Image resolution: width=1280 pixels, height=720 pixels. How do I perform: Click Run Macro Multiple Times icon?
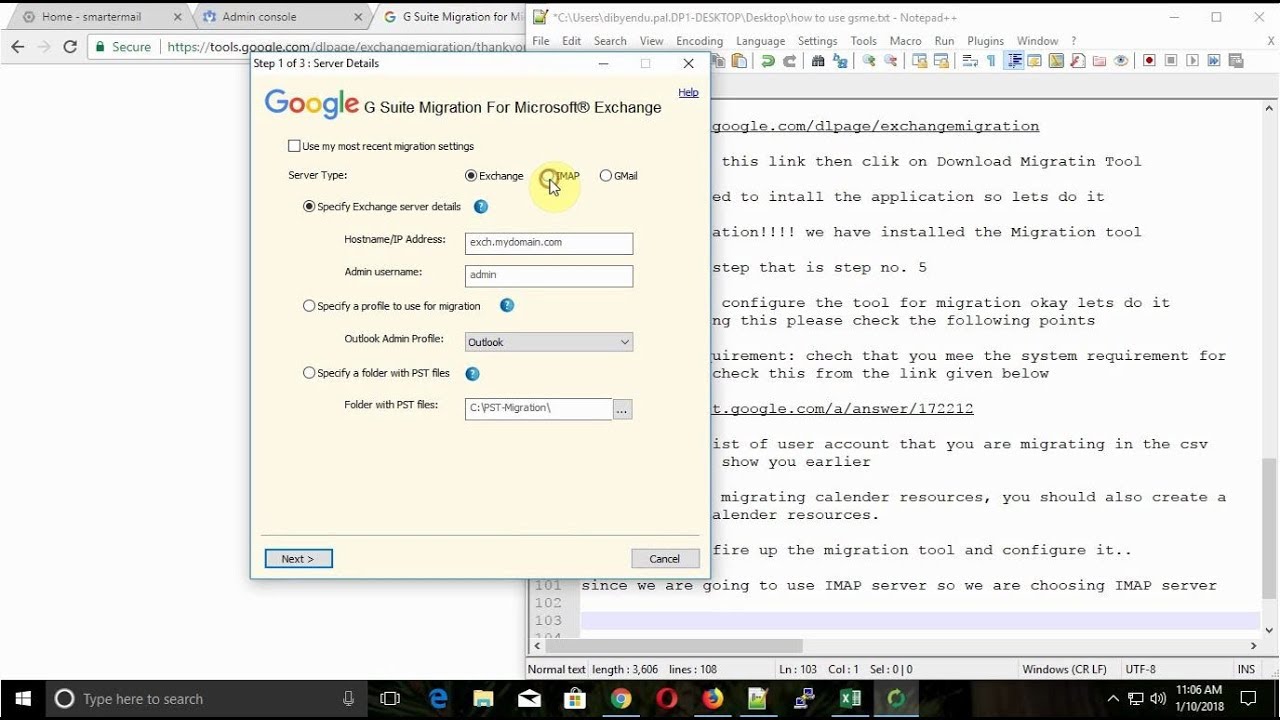click(x=1213, y=61)
